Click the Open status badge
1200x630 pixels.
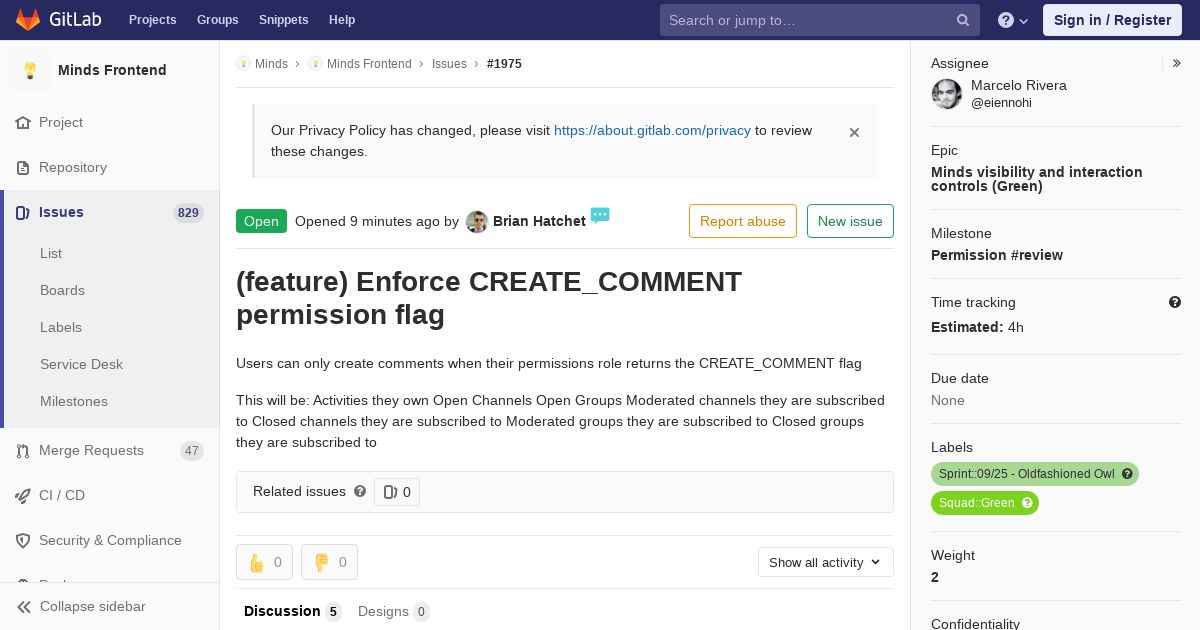pyautogui.click(x=261, y=221)
